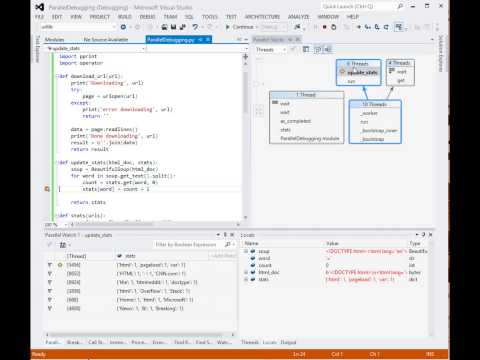Viewport: 480px width, 360px height.
Task: Click the Quick Launch magnifier icon
Action: pyautogui.click(x=400, y=6)
